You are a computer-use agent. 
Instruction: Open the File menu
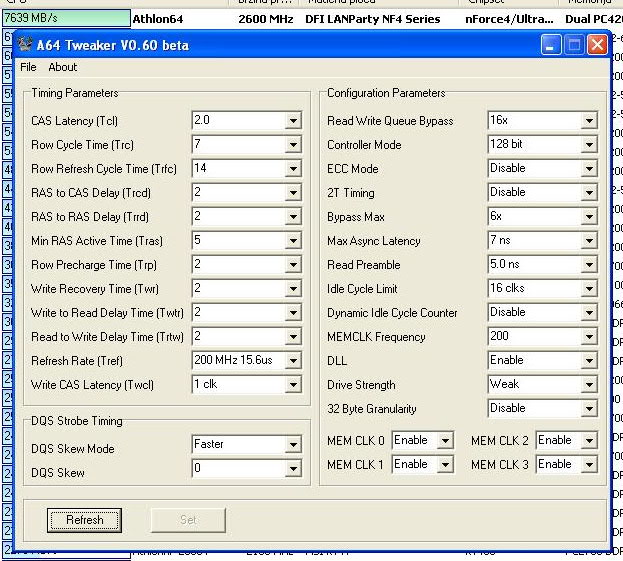click(x=28, y=67)
